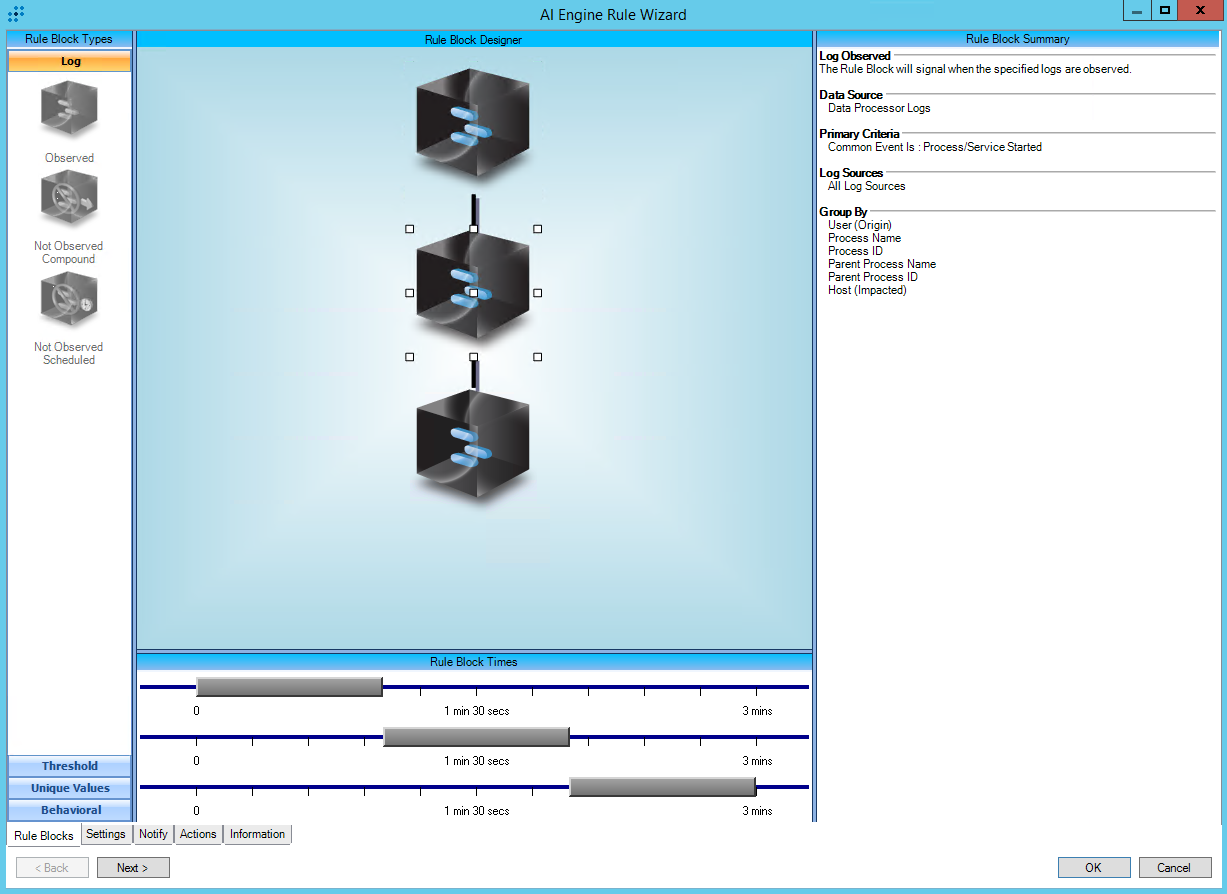The width and height of the screenshot is (1227, 894).
Task: Collapse the Log rule block category
Action: 69,62
